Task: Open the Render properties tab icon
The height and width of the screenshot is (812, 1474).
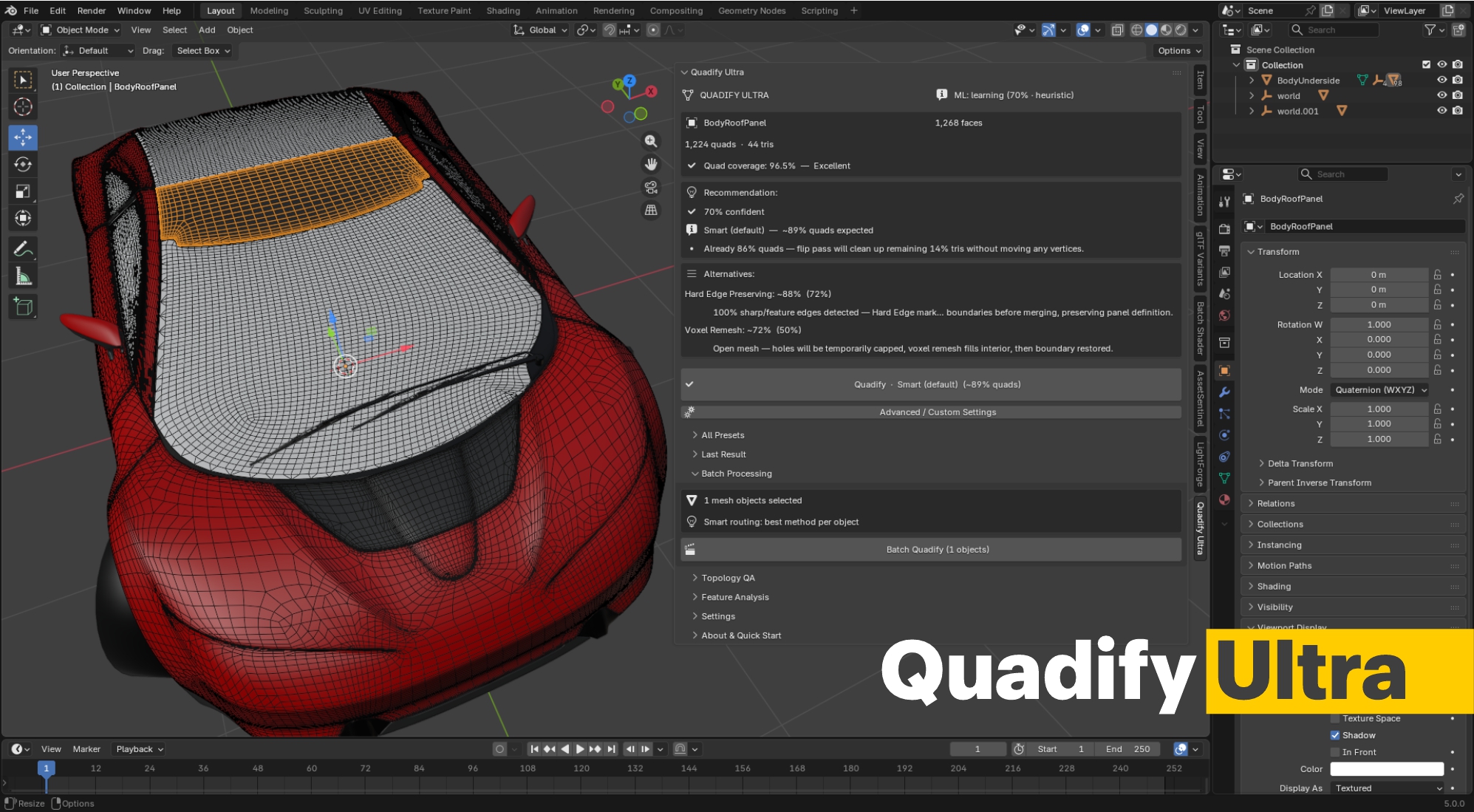Action: click(1224, 229)
